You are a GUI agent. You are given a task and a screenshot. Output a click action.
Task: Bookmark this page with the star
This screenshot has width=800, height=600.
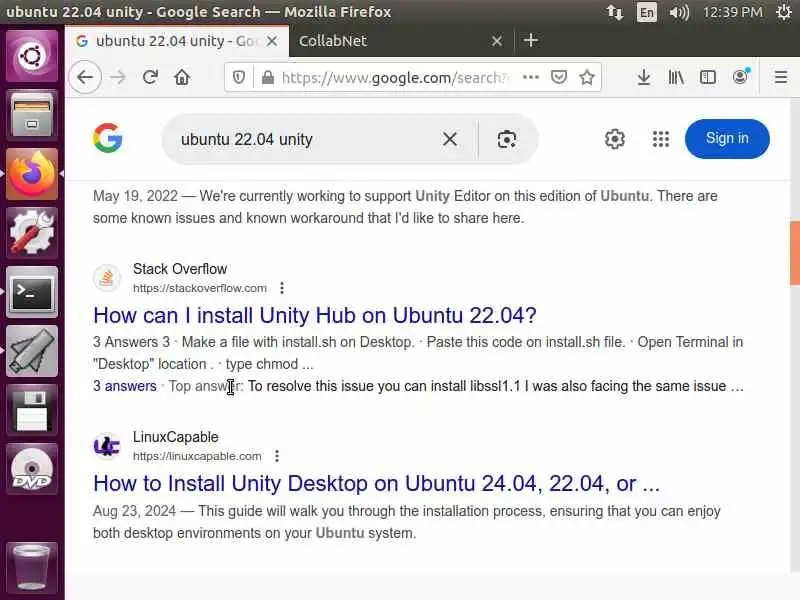pos(587,77)
